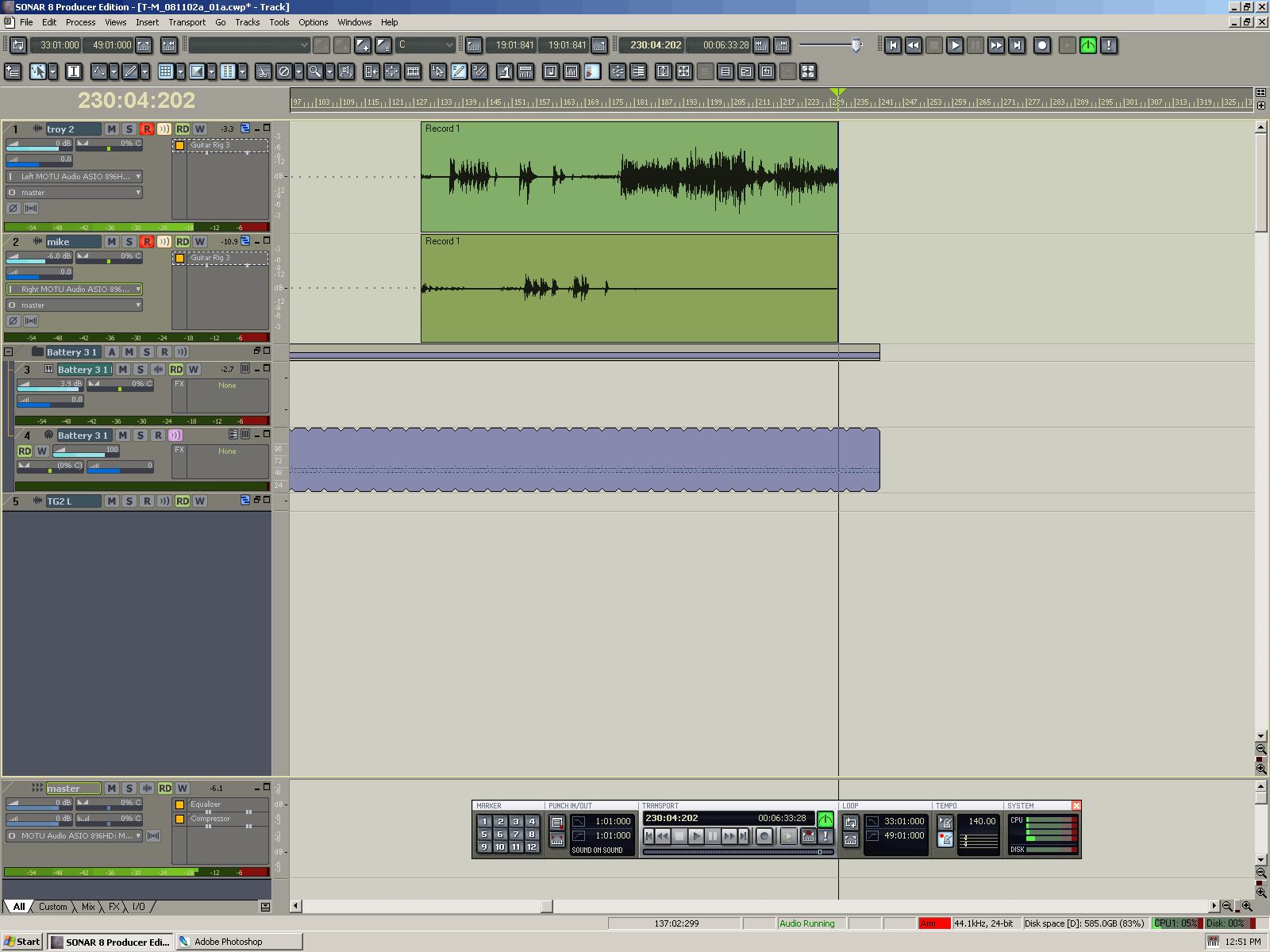Select the Draw pencil tool
Viewport: 1270px width, 952px height.
point(130,72)
